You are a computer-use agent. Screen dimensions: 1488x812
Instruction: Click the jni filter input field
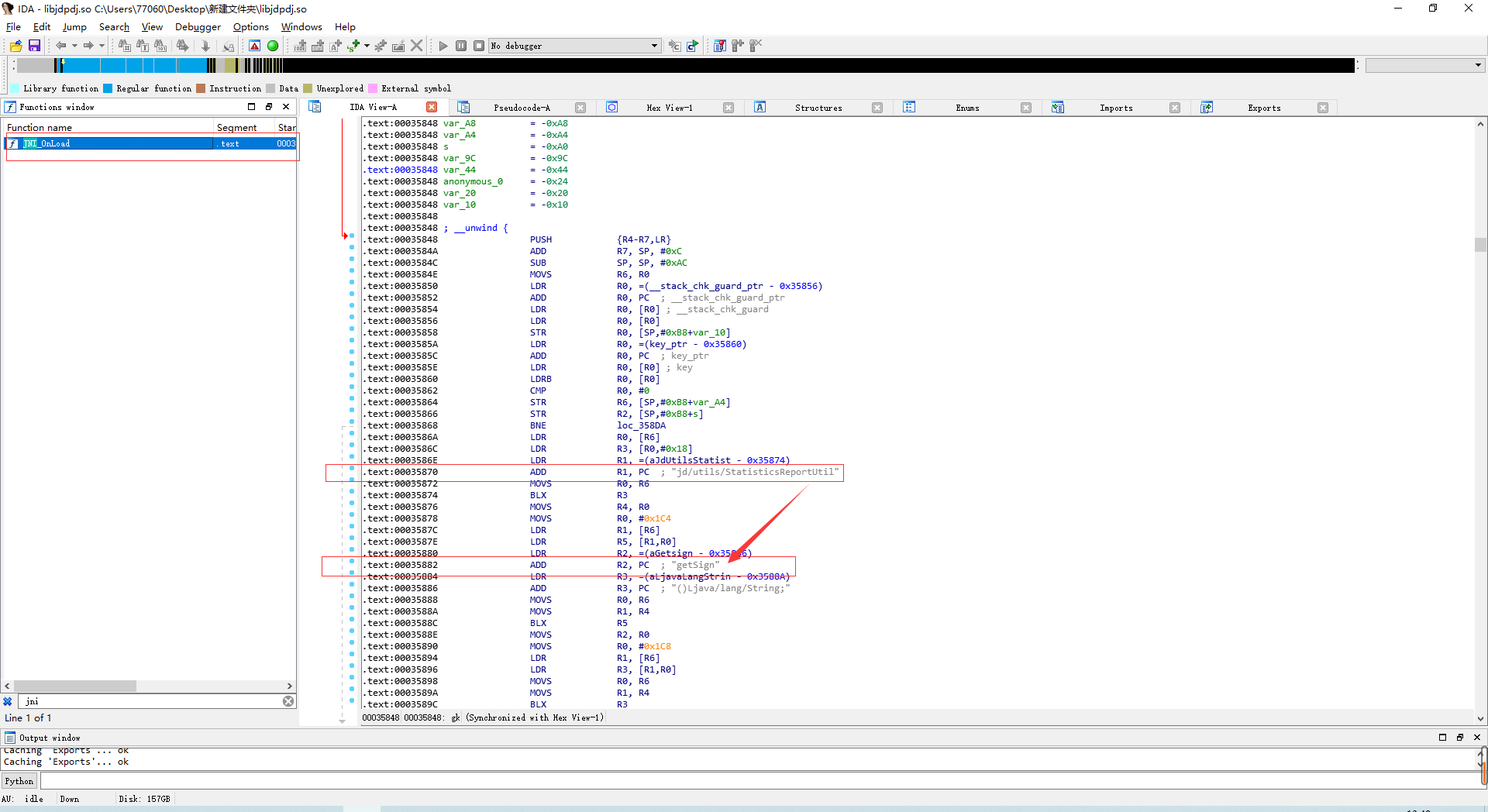pos(151,701)
